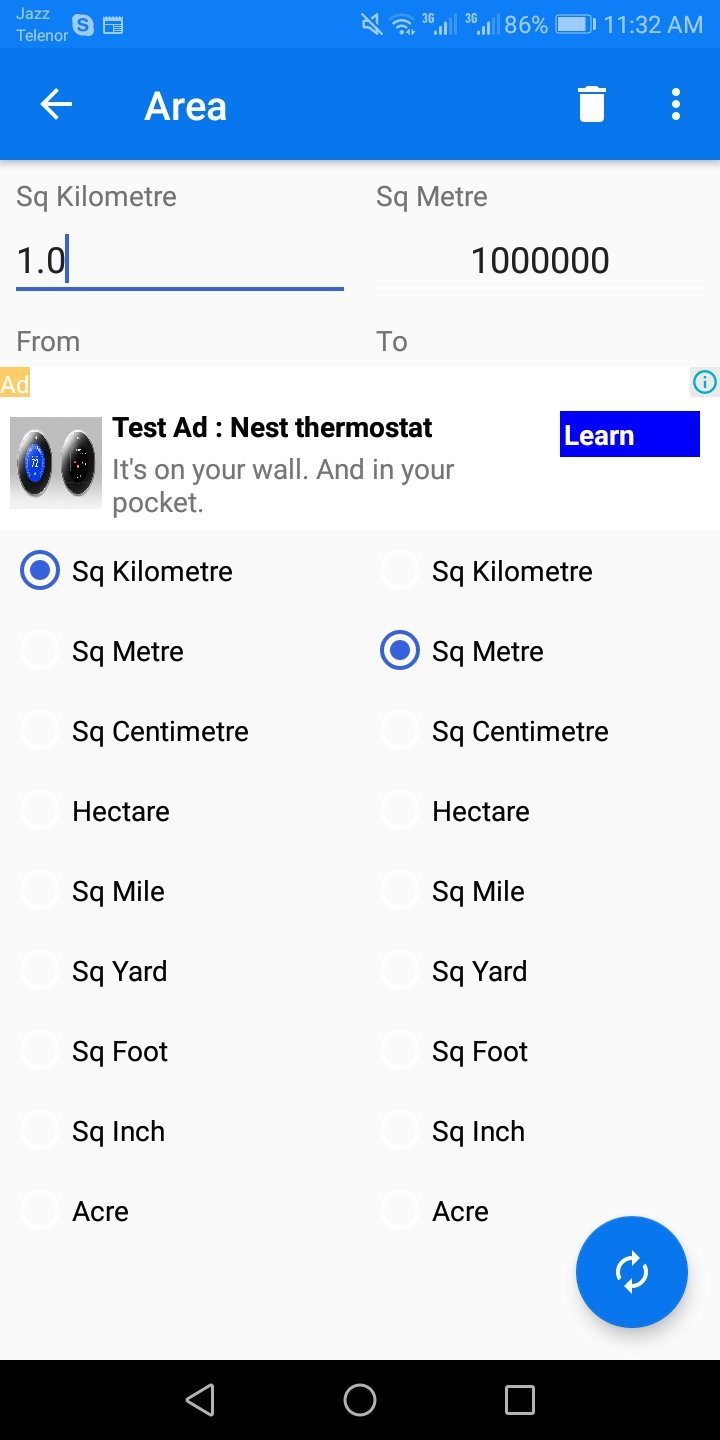
Task: Tap the Nest thermostat ad image
Action: click(x=56, y=463)
